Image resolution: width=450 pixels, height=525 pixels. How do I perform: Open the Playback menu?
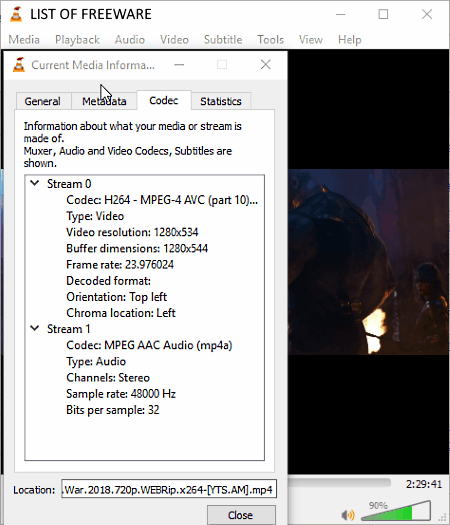(x=77, y=40)
